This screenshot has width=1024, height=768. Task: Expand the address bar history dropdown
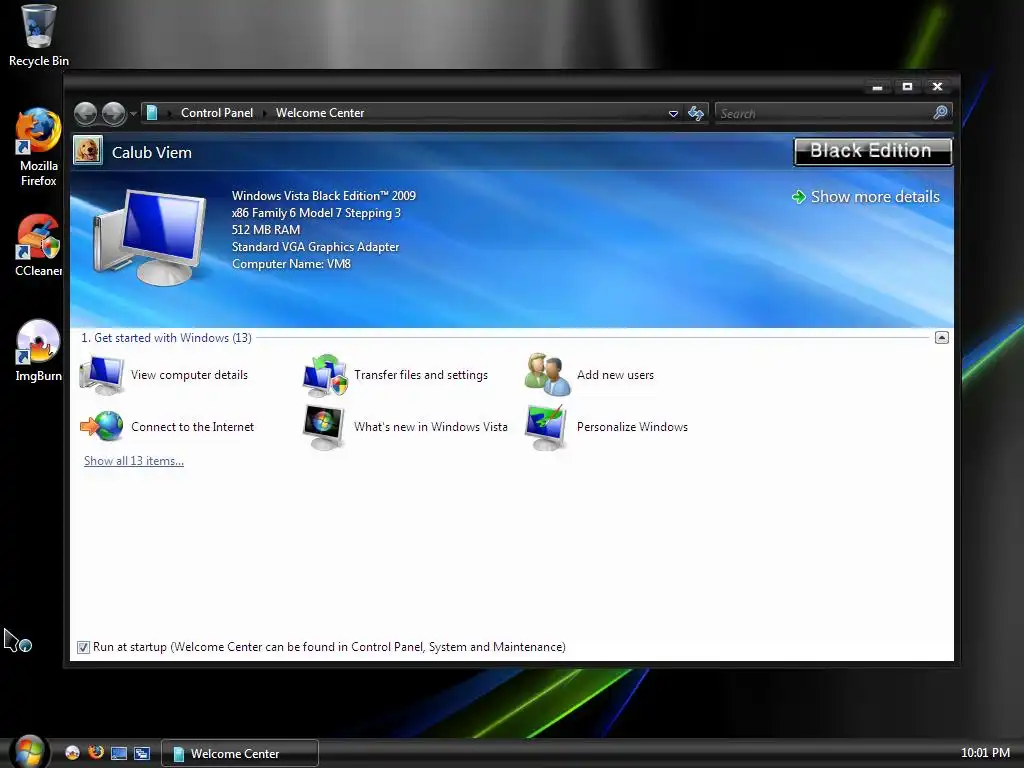pyautogui.click(x=673, y=114)
